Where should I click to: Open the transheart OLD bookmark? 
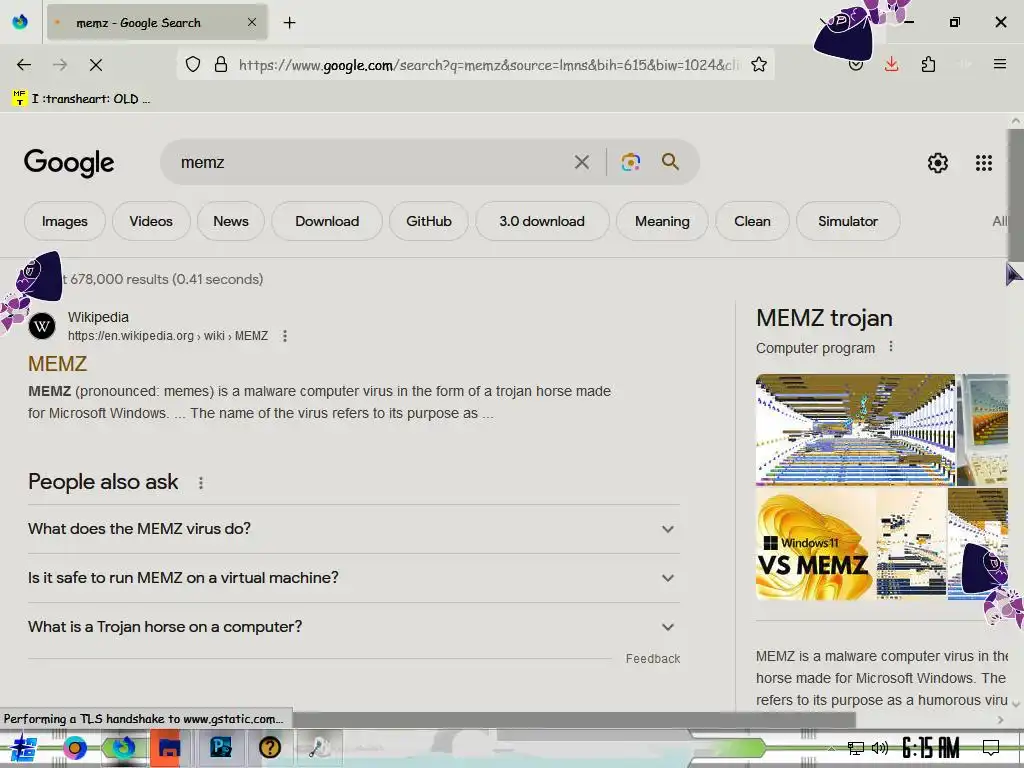click(x=81, y=99)
